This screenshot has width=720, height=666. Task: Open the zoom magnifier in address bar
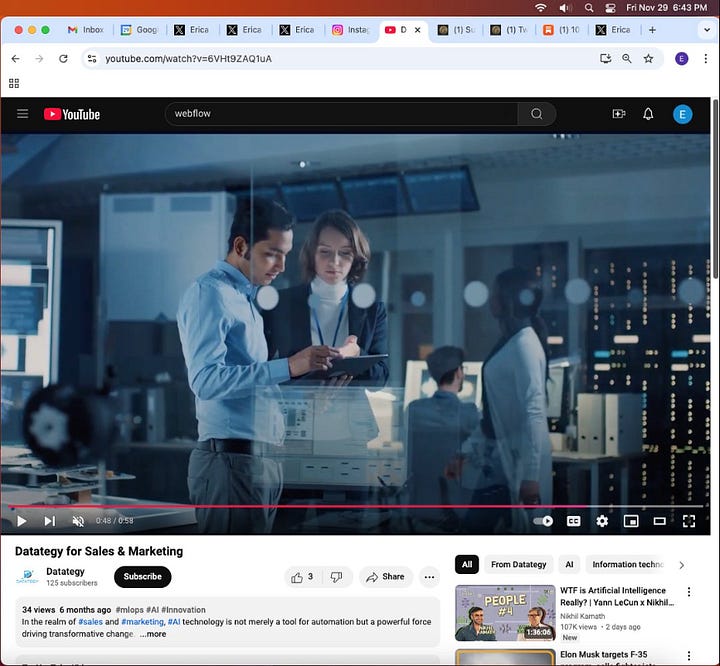(627, 58)
